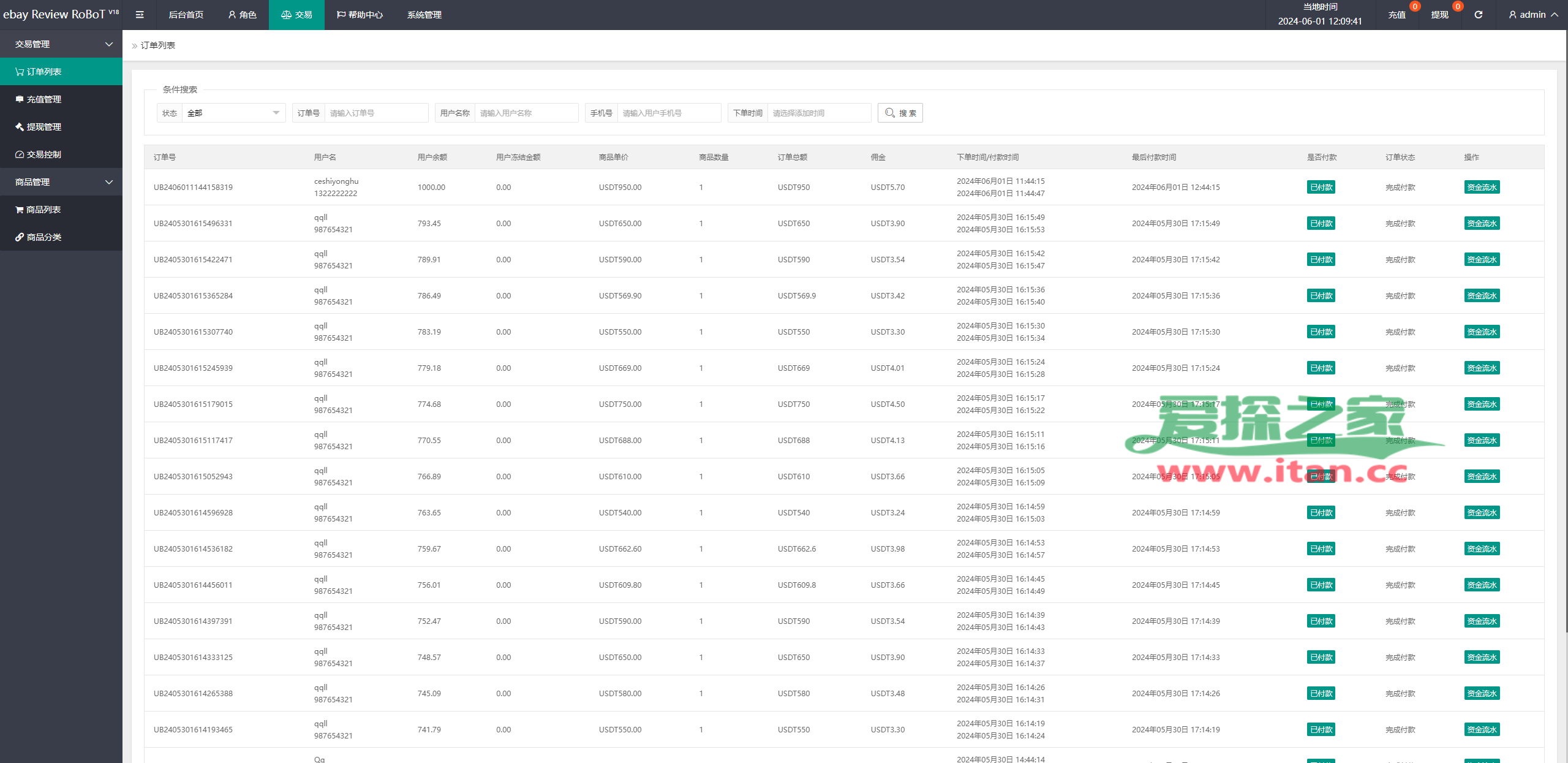
Task: Open 提现管理 in the sidebar
Action: (x=61, y=127)
